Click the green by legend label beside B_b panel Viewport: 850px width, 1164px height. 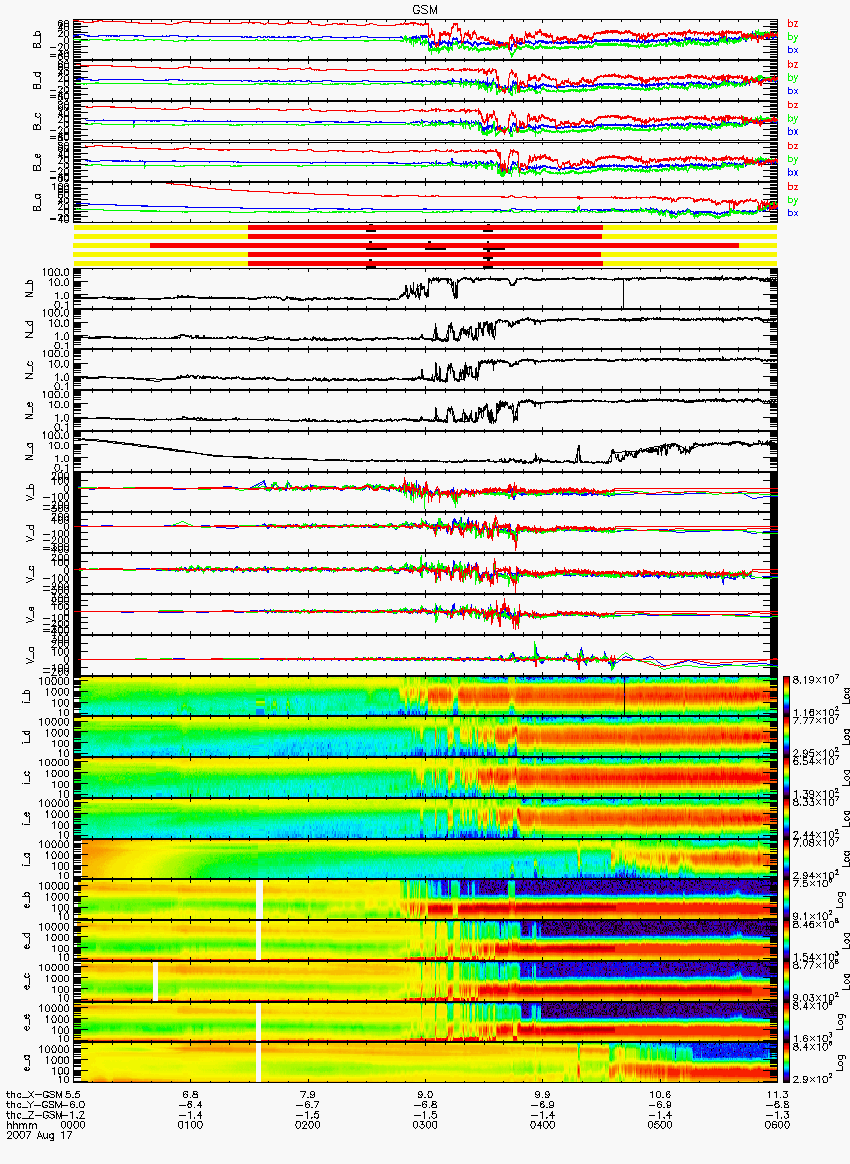(x=793, y=37)
